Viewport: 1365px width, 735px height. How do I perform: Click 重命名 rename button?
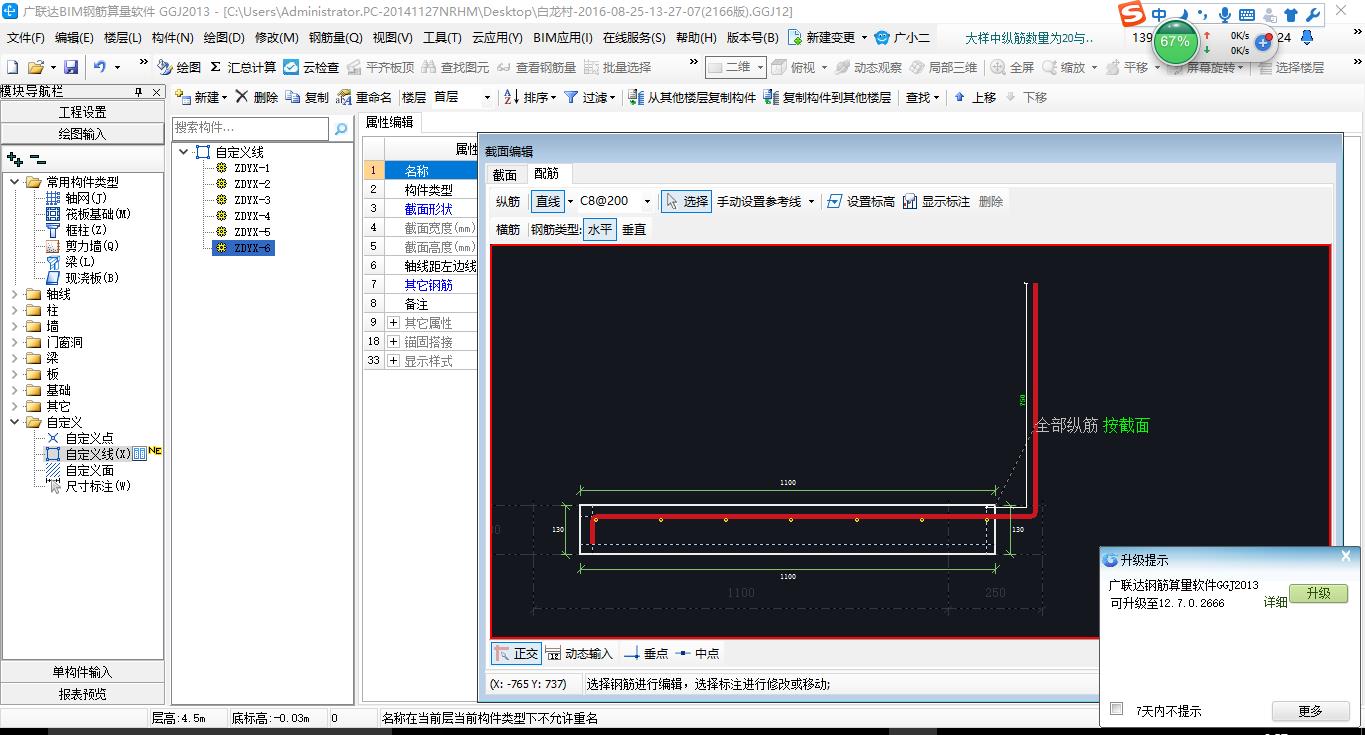(x=365, y=97)
